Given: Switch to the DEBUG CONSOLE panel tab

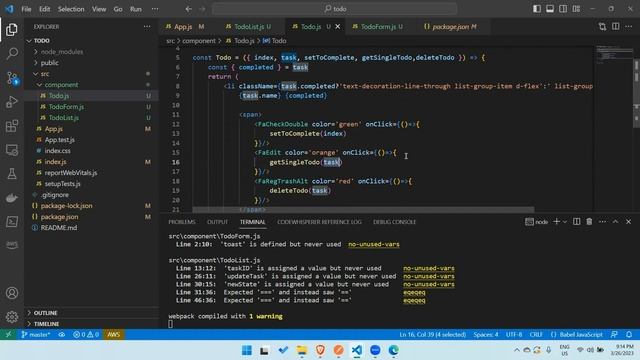Looking at the screenshot, I should (x=394, y=222).
